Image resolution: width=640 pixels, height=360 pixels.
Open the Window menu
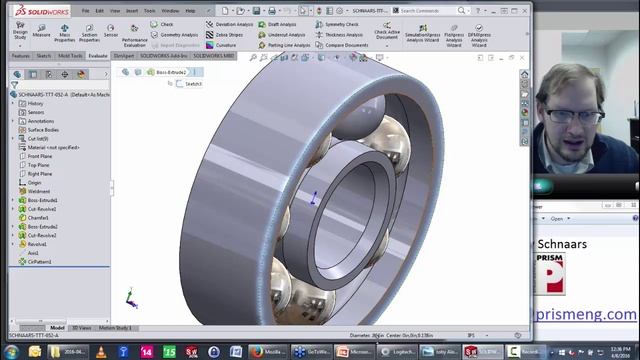tap(170, 11)
